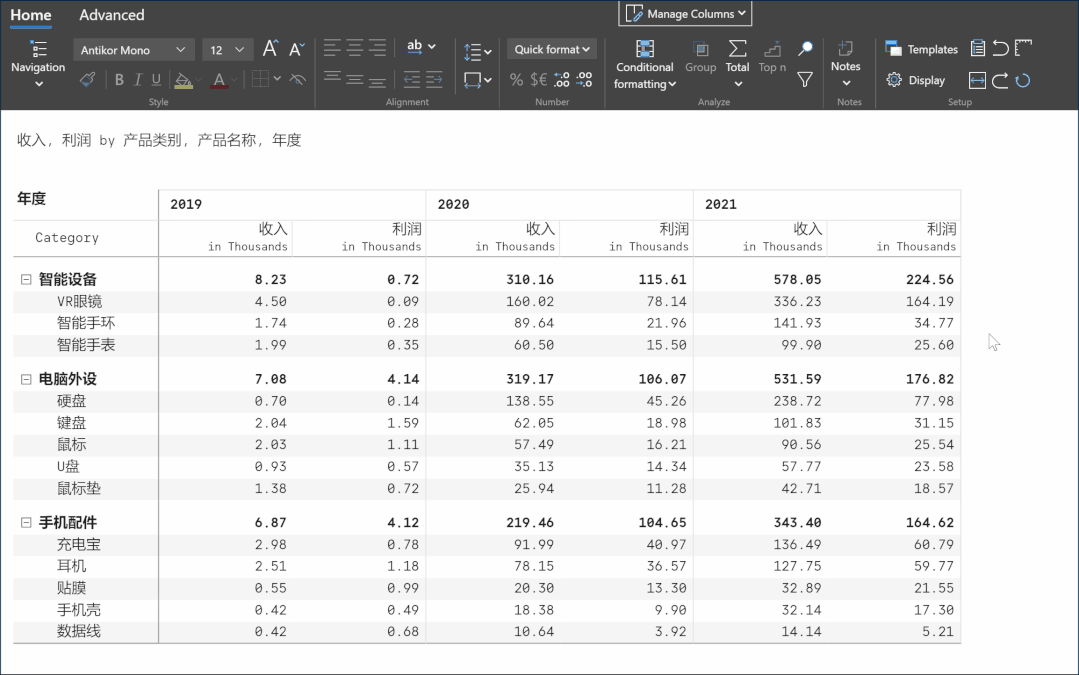Image resolution: width=1079 pixels, height=675 pixels.
Task: Decrease the font size
Action: point(297,49)
